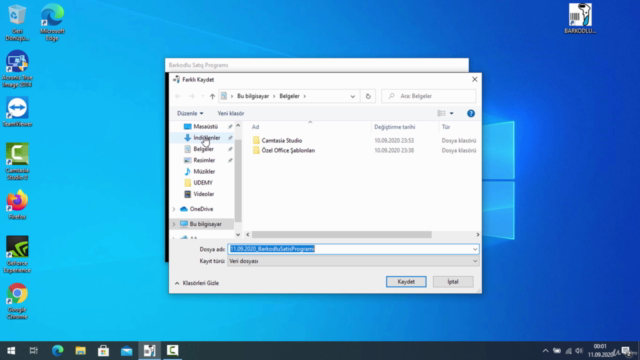Click the Ara: Belgeler search box
This screenshot has height=360, width=640.
[429, 96]
